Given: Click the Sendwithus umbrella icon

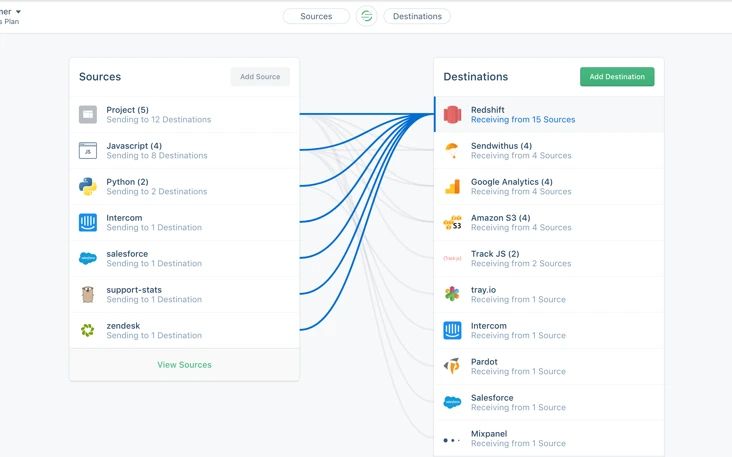Looking at the screenshot, I should point(452,150).
